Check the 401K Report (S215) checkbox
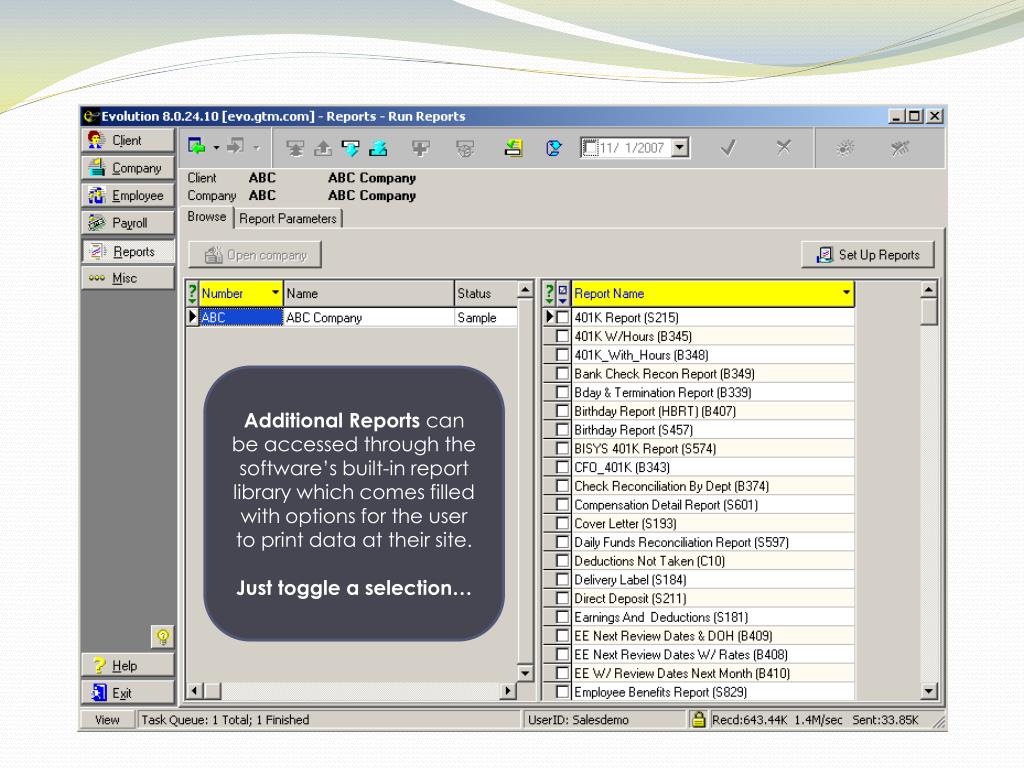Screen dimensions: 1024x768 point(562,317)
